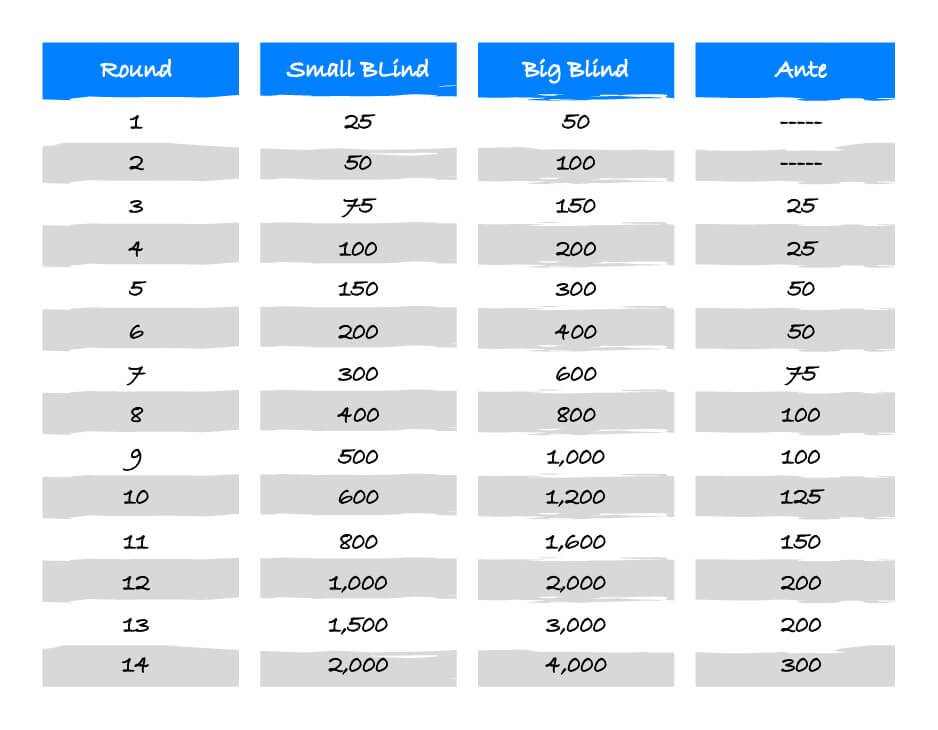Select the round 3 number cell
This screenshot has width=938, height=730.
(136, 206)
